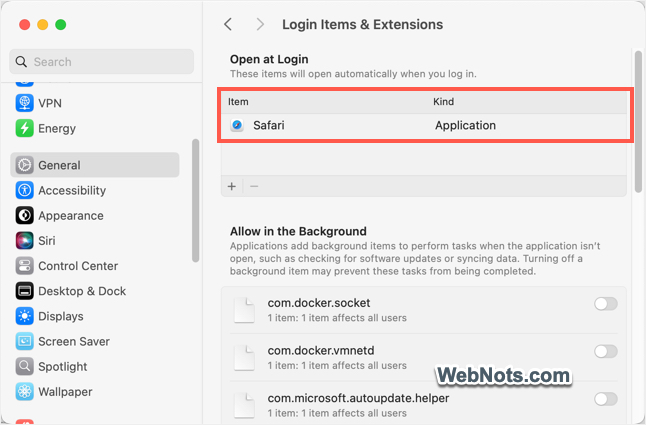The height and width of the screenshot is (425, 646).
Task: Click the green Energy lightning icon
Action: click(x=24, y=128)
